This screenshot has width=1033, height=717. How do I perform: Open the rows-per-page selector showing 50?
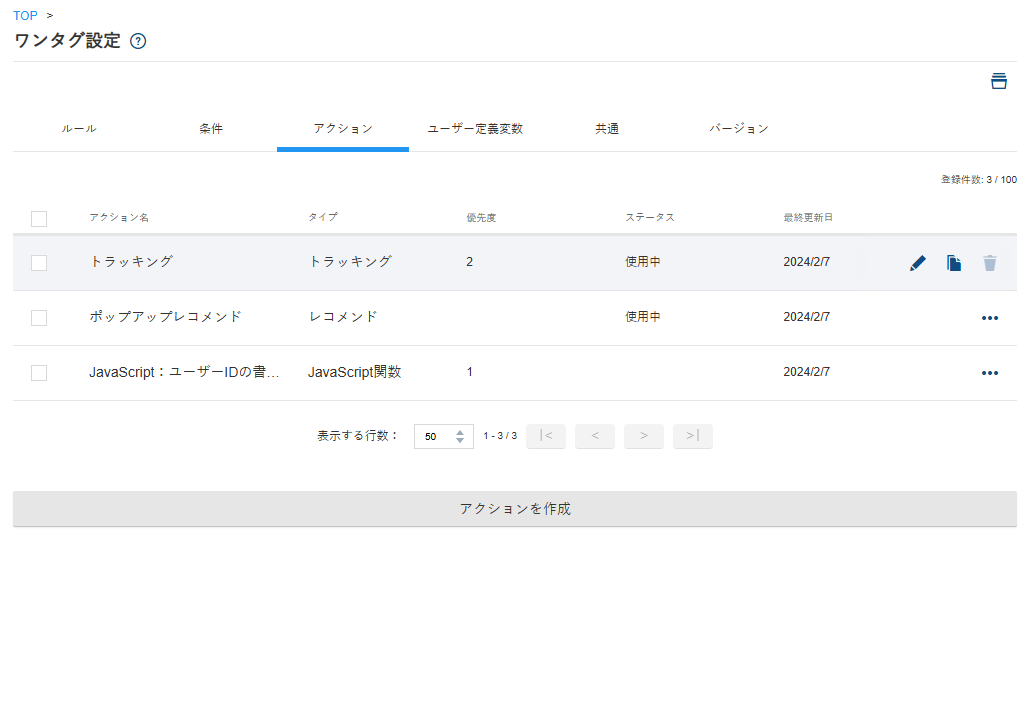tap(443, 436)
